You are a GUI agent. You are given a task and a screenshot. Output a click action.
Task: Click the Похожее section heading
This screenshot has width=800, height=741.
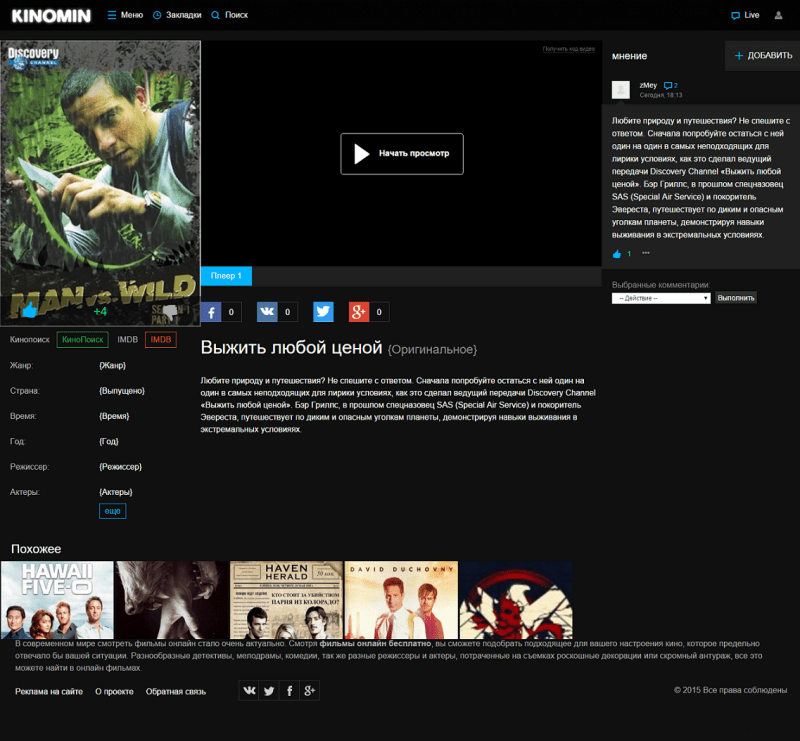(x=36, y=549)
